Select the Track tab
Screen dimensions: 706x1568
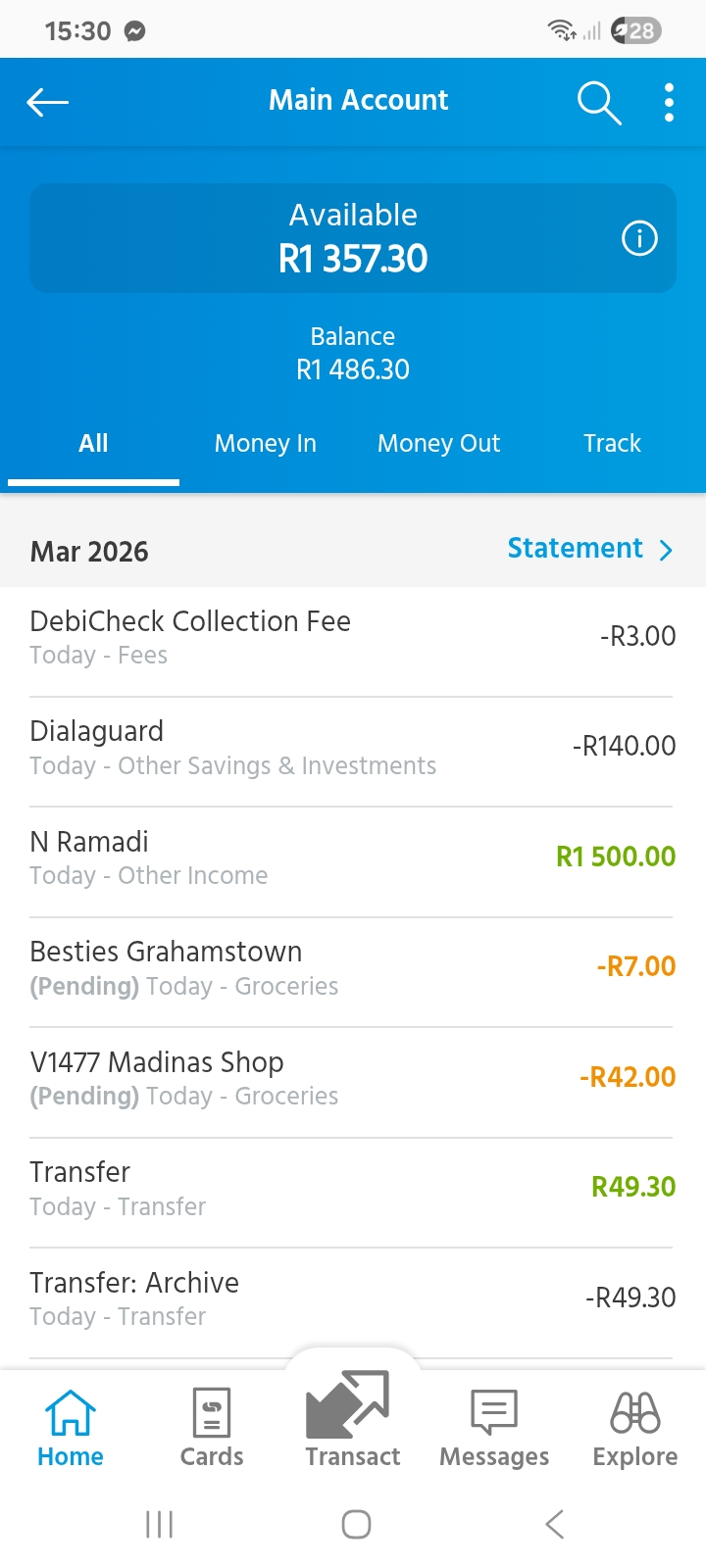pos(612,444)
